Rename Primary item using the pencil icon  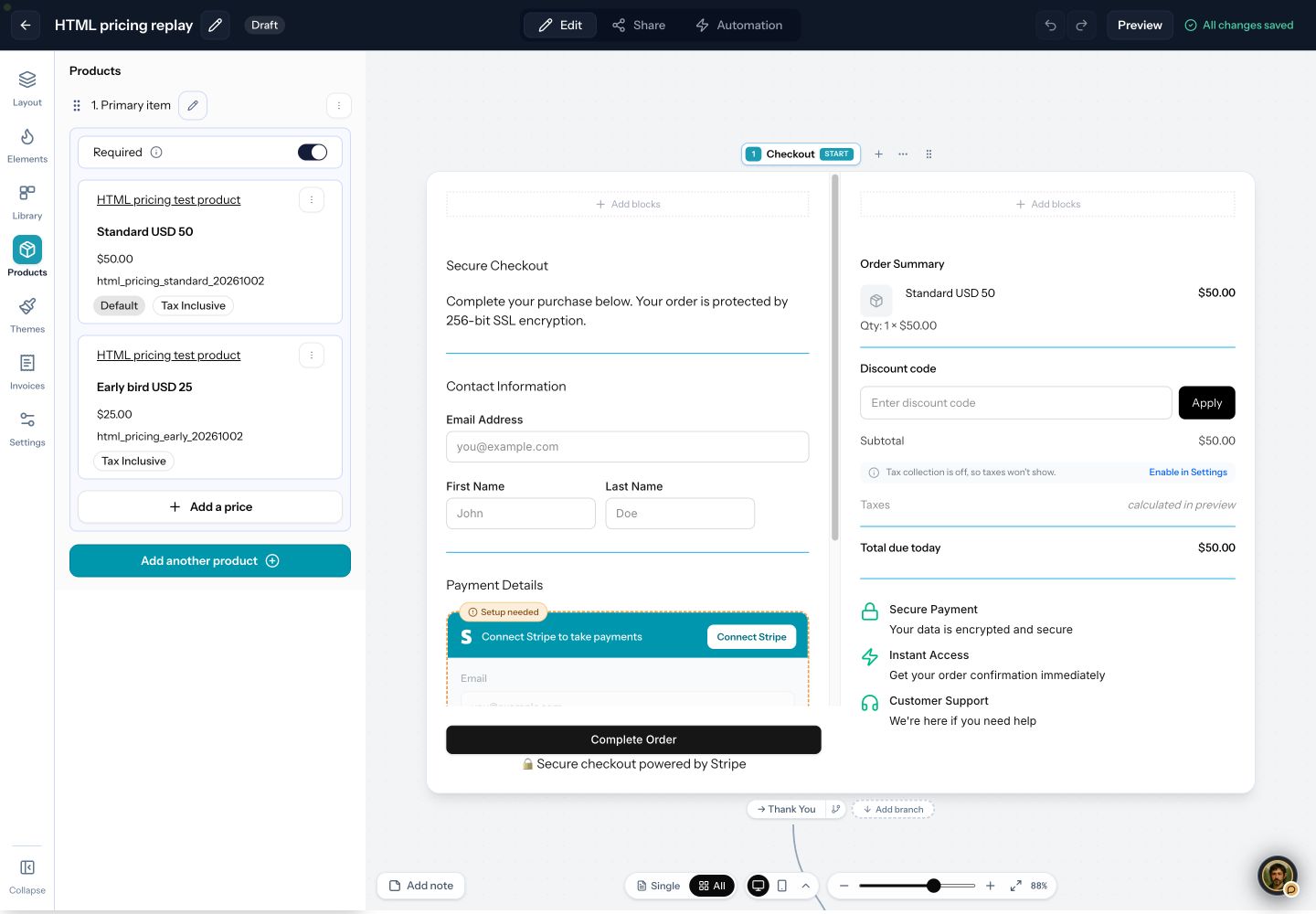(193, 105)
